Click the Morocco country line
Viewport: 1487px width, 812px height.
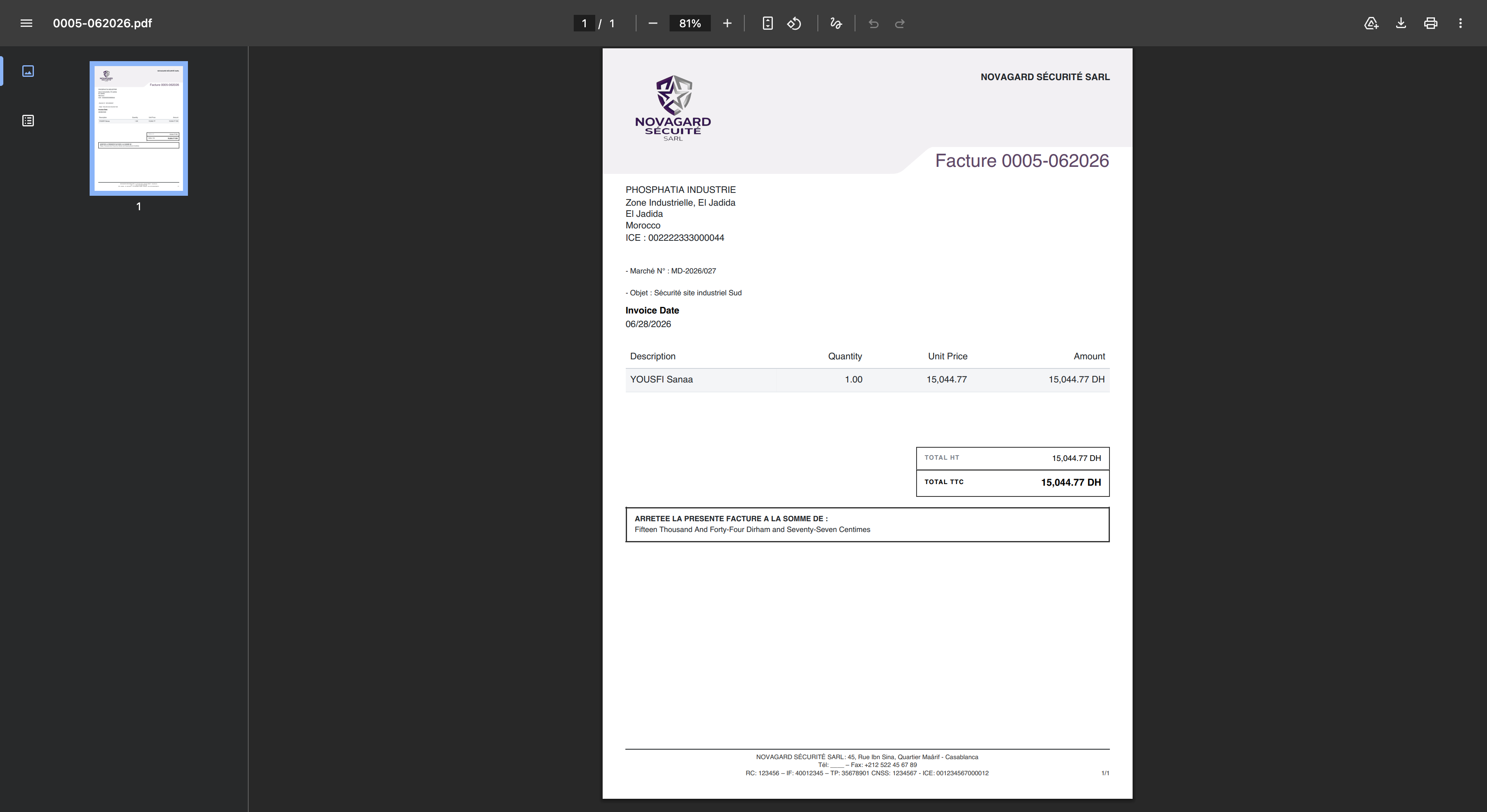pos(643,226)
